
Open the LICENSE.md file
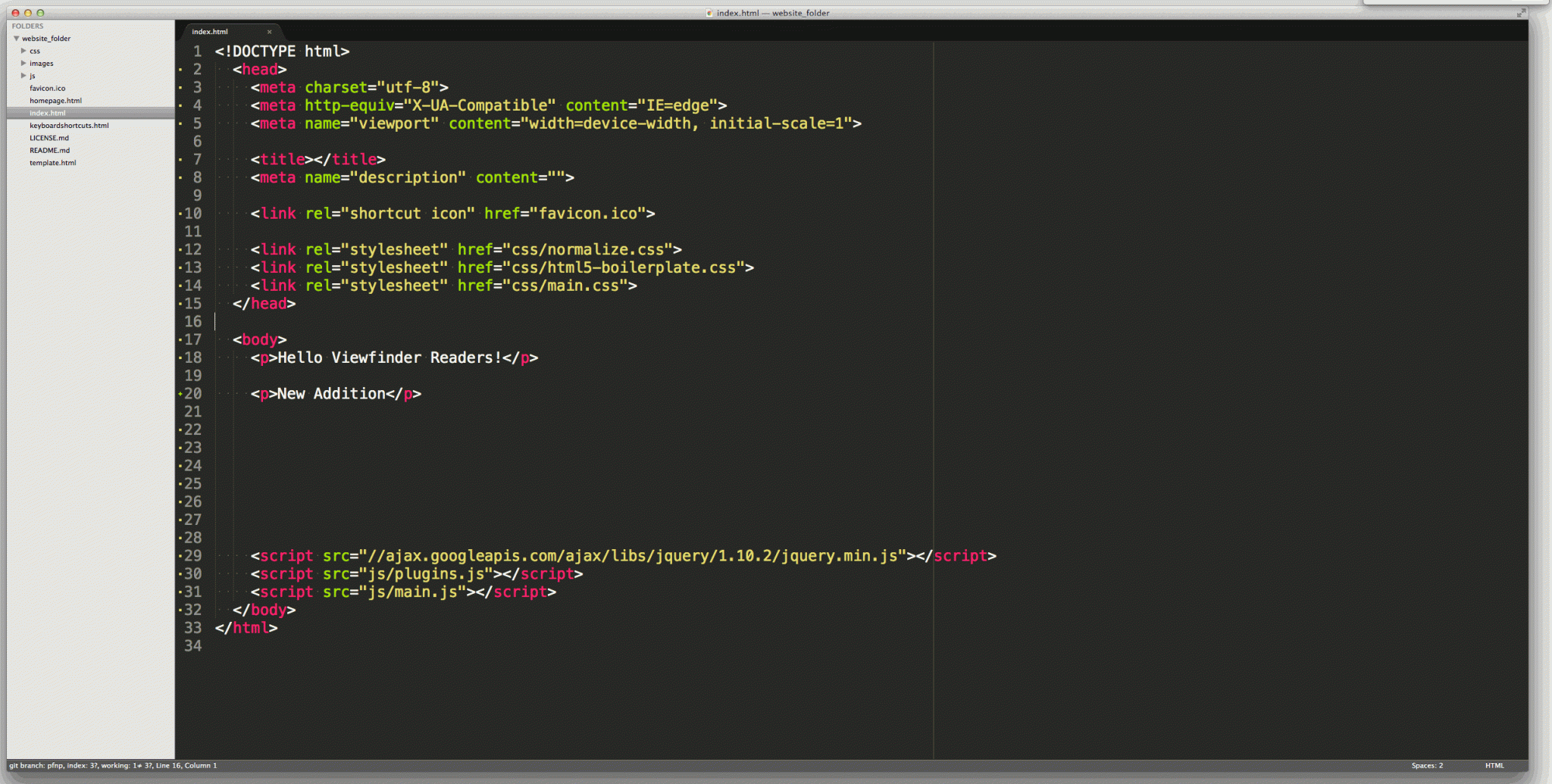point(48,138)
